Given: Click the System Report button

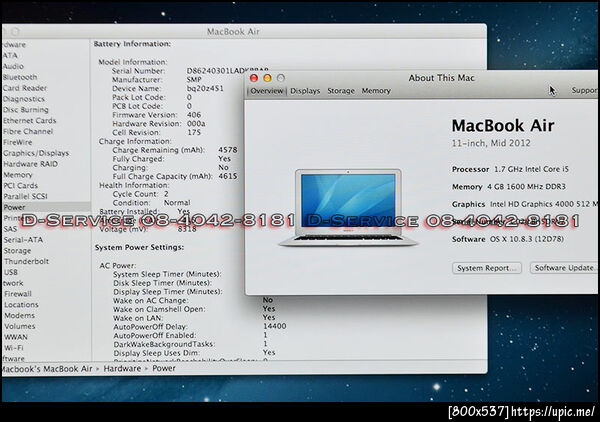Looking at the screenshot, I should [x=487, y=268].
